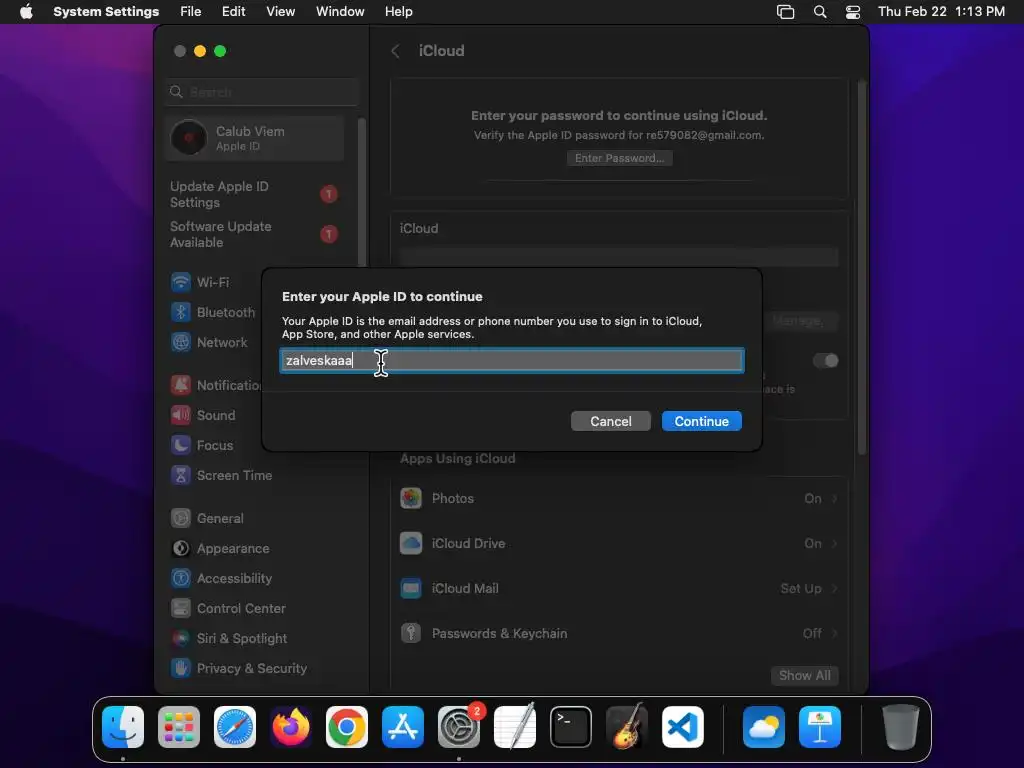Open the File menu
1024x768 pixels.
[x=191, y=11]
